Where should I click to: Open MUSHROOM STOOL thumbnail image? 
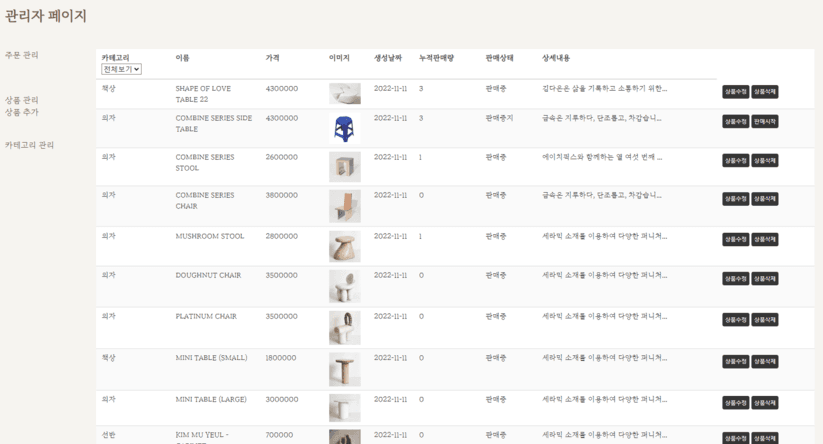tap(345, 246)
